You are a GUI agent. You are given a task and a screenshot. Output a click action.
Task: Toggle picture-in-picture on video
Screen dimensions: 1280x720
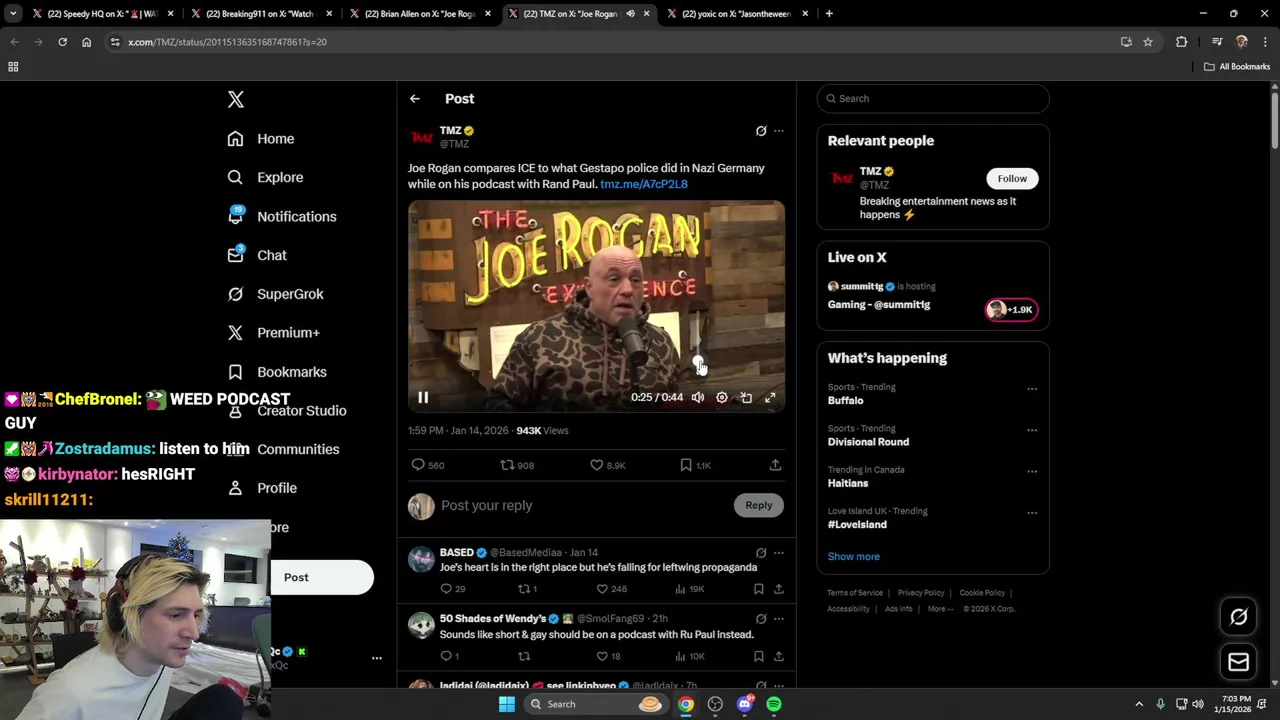tap(746, 397)
